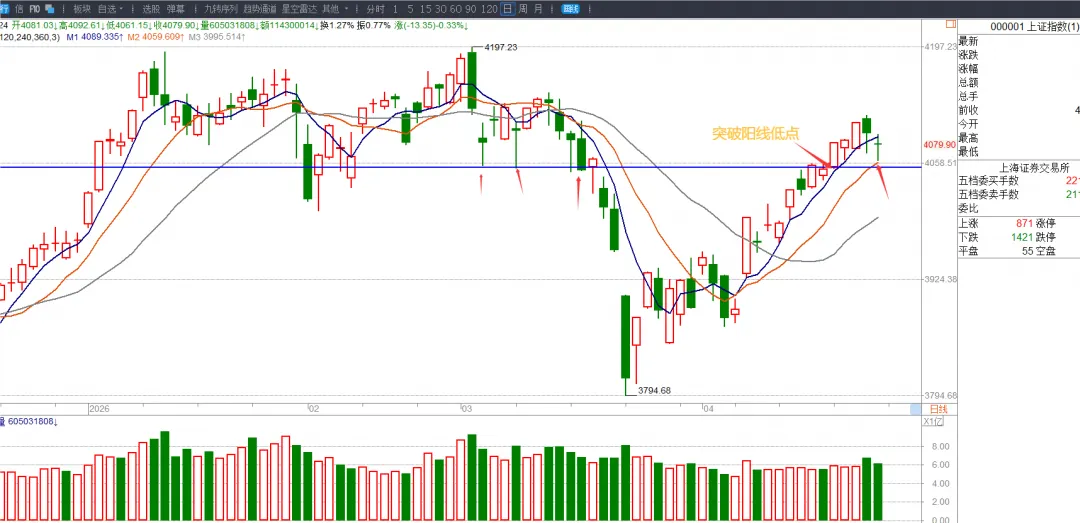Image resolution: width=1080 pixels, height=523 pixels.
Task: Click the 五档委买手数 row
Action: (1019, 181)
